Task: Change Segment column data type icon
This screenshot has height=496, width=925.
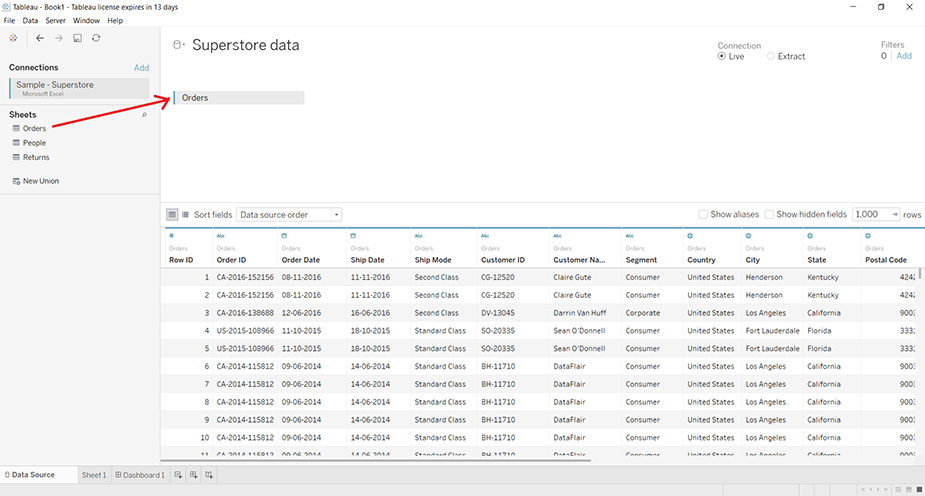Action: tap(630, 236)
